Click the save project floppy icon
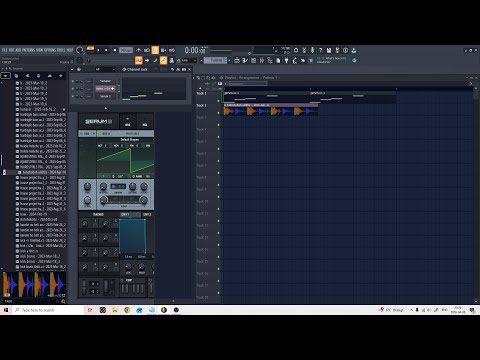Viewport: 480px width, 360px height. (x=329, y=50)
